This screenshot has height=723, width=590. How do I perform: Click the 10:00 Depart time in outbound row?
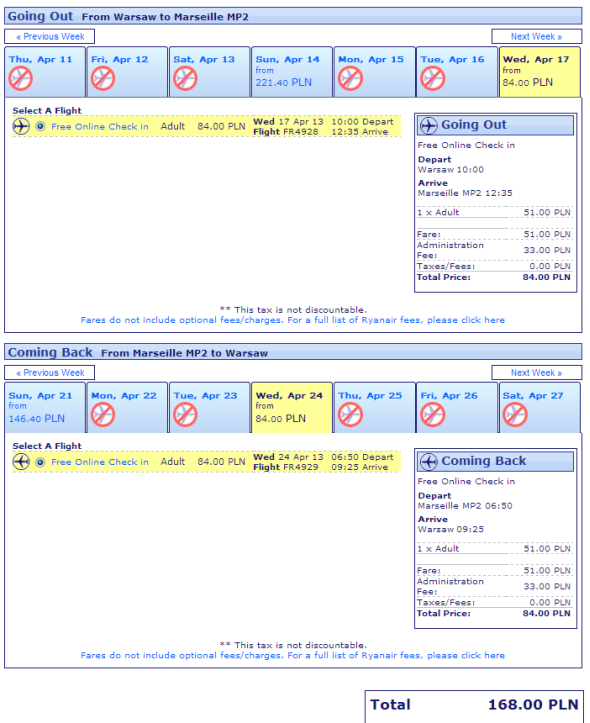click(x=363, y=122)
